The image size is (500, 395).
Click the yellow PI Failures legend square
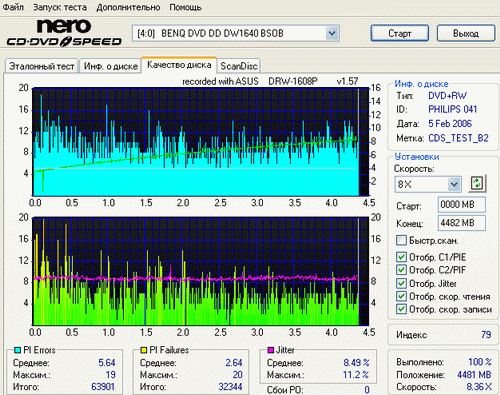(144, 350)
